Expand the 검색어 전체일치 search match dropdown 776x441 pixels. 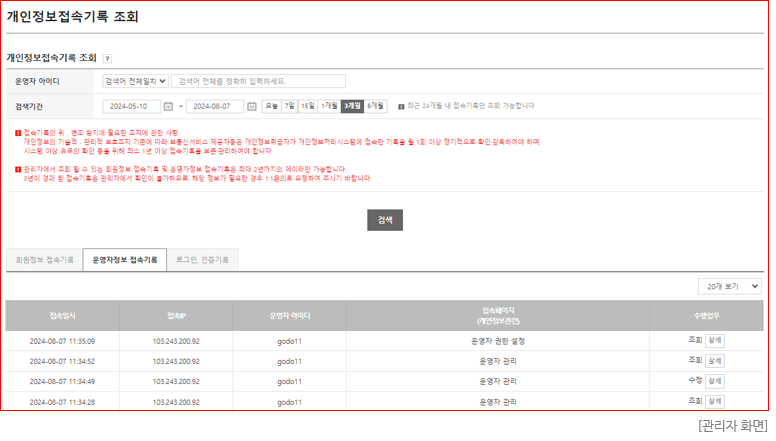pos(135,81)
